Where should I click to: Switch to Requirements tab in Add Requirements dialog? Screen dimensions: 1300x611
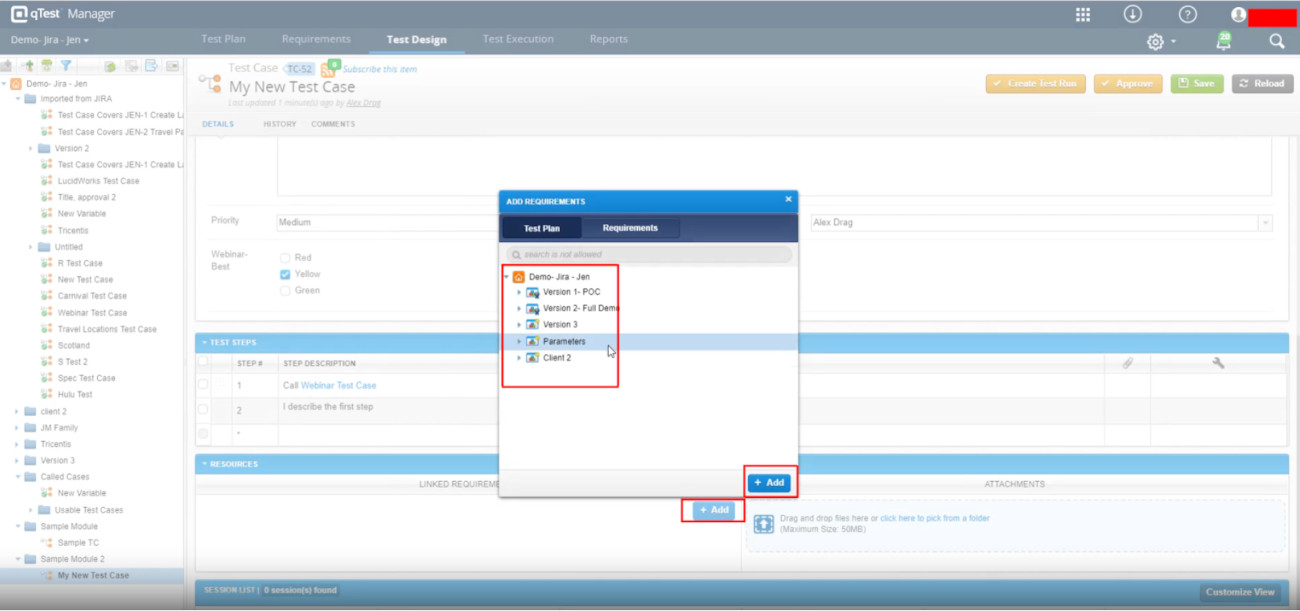tap(630, 228)
